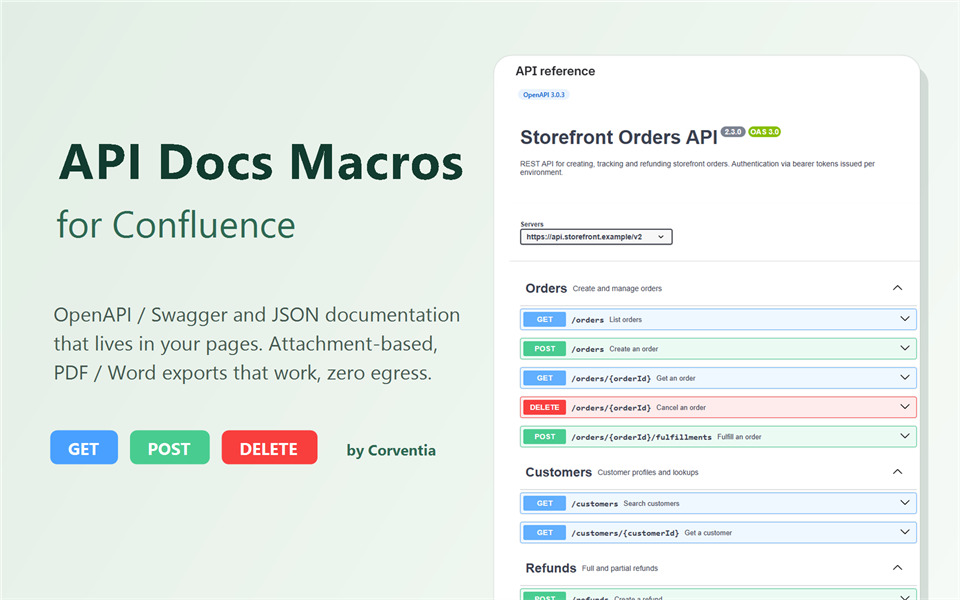Screen dimensions: 960x600
Task: Collapse the Orders section chevron
Action: (x=898, y=288)
